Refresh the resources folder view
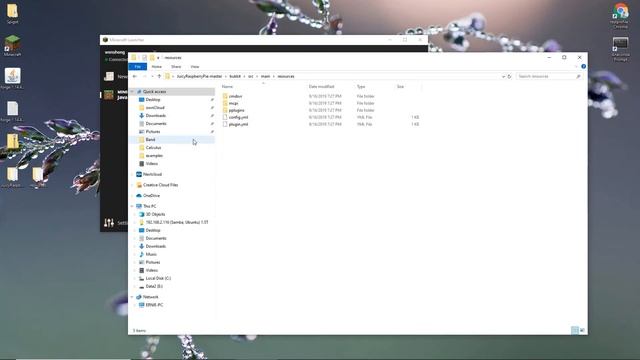640x360 pixels. click(x=509, y=76)
